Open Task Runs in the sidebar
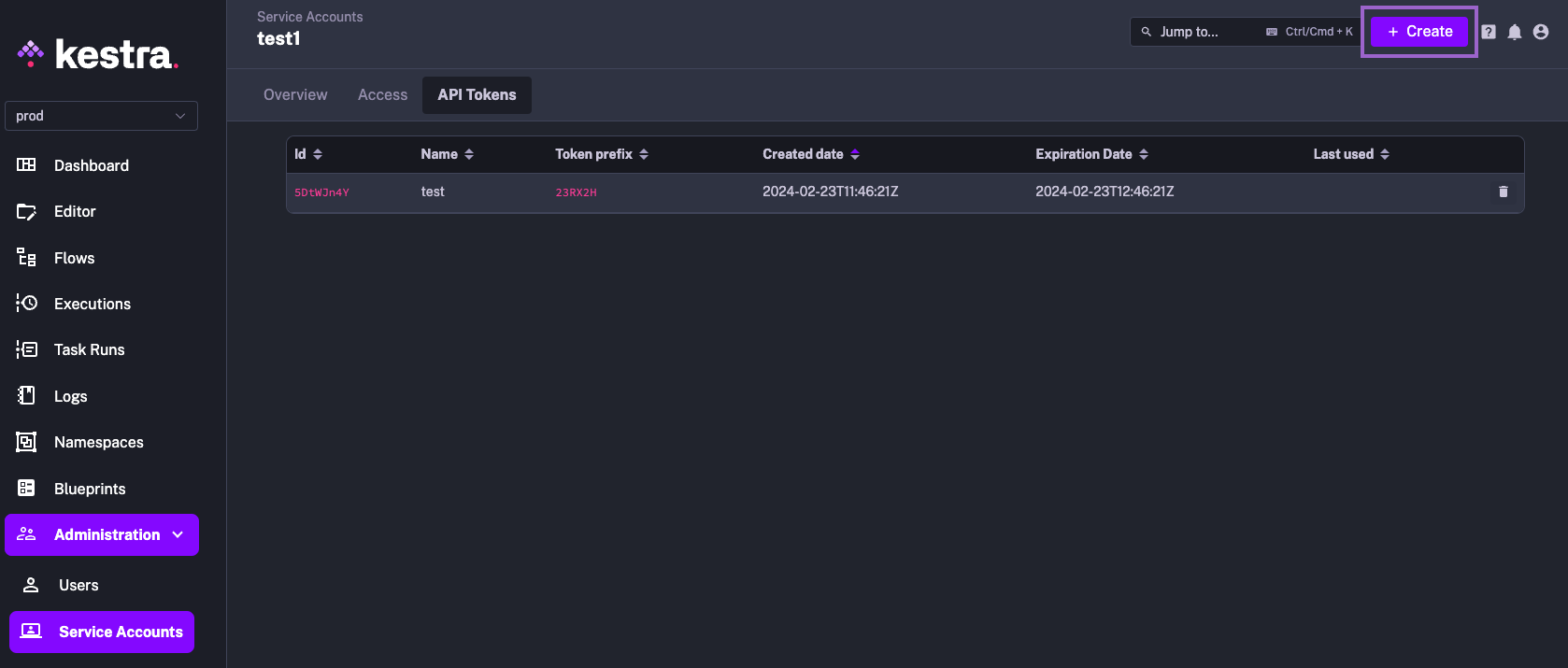This screenshot has width=1568, height=668. (89, 349)
